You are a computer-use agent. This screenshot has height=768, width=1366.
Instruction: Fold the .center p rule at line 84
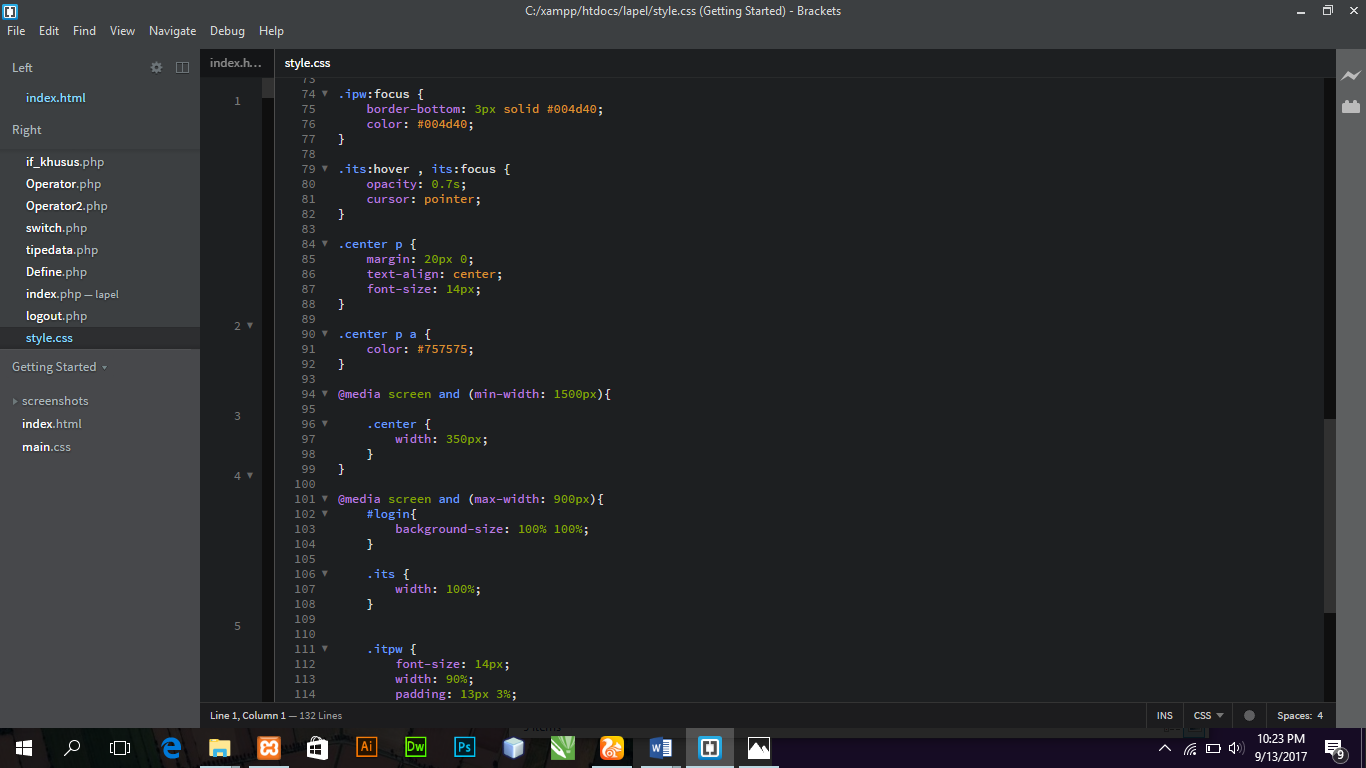(324, 243)
